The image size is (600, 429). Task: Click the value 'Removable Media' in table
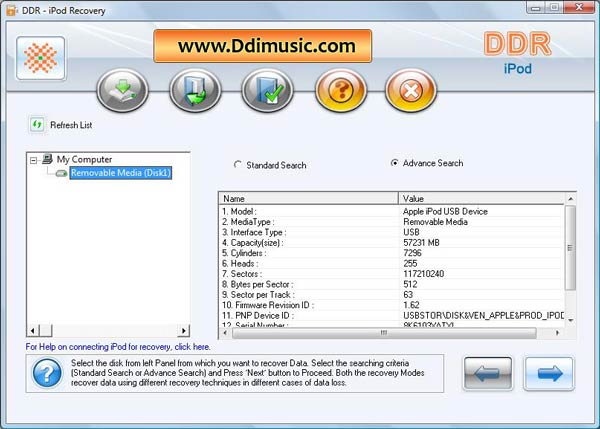tap(435, 222)
